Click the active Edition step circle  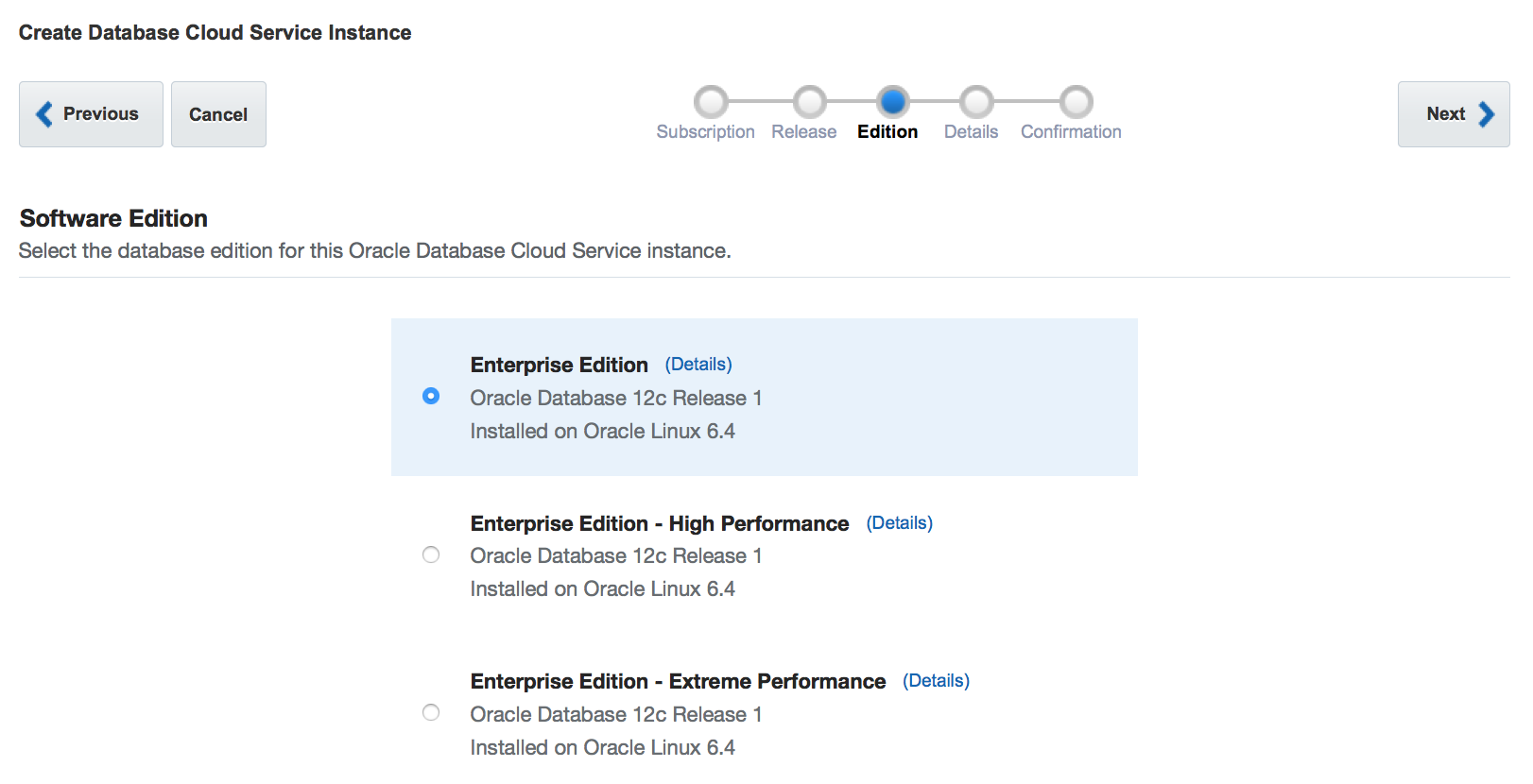(x=893, y=102)
